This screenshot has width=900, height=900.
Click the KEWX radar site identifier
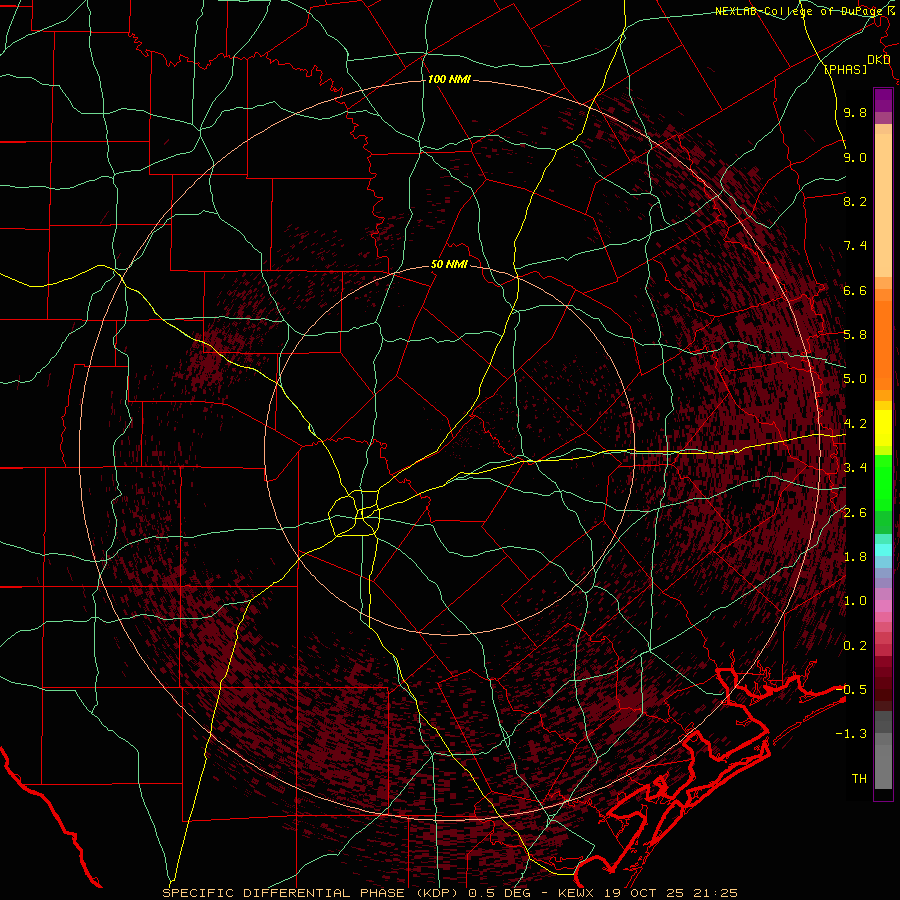point(577,893)
